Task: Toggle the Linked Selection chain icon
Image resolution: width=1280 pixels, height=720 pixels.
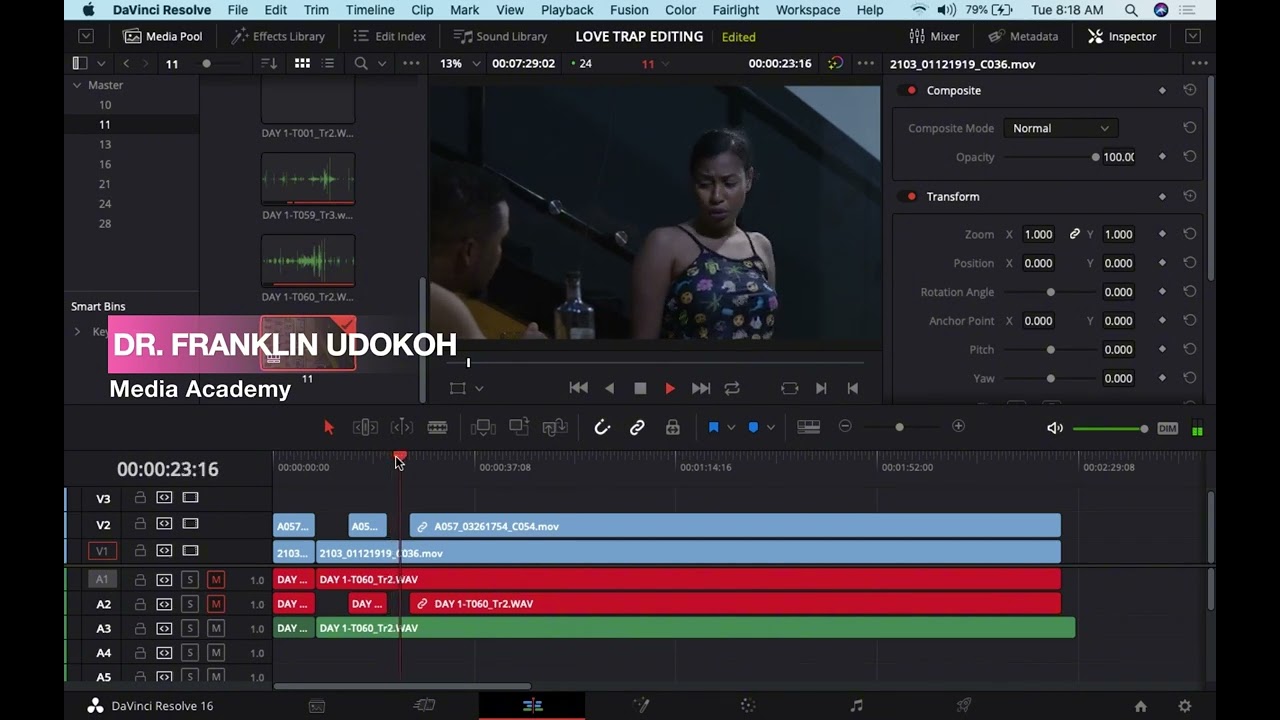Action: coord(637,427)
